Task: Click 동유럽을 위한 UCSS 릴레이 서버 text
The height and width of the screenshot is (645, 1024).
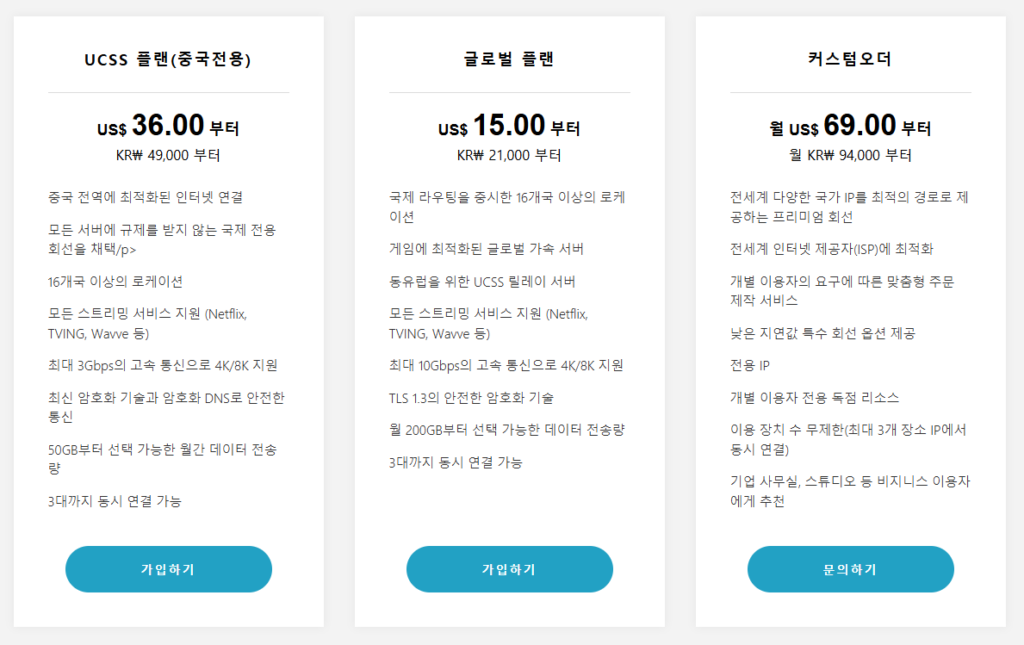Action: (x=482, y=281)
